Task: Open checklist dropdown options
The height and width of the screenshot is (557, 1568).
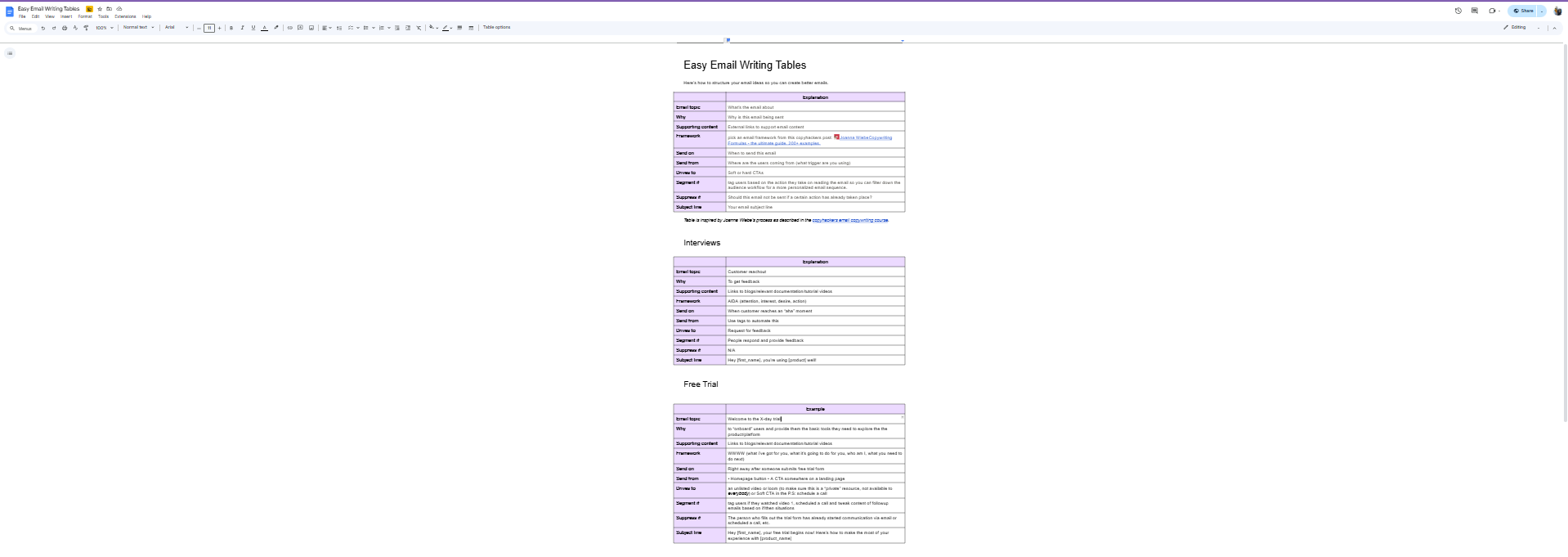Action: (x=357, y=28)
